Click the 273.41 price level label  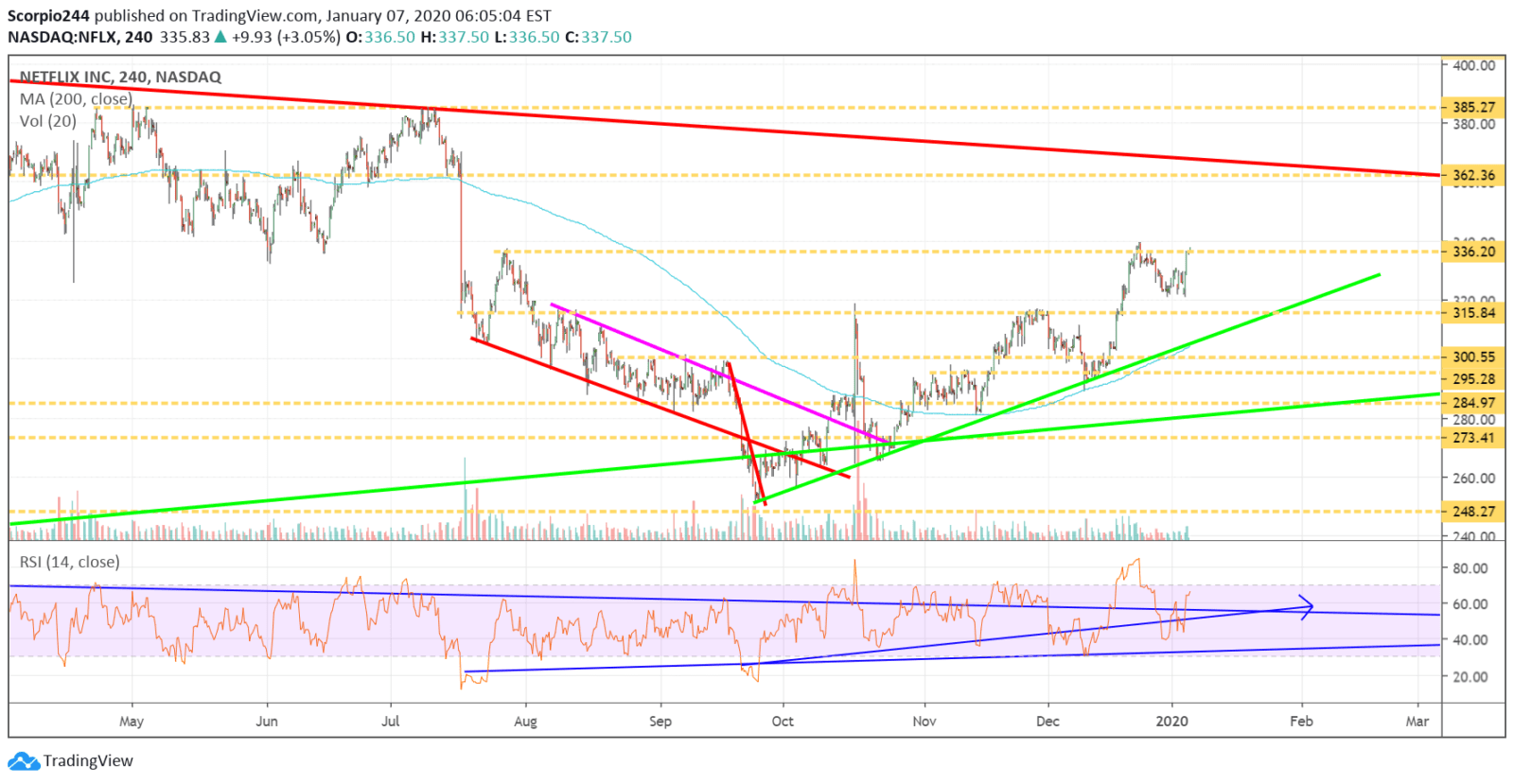click(1472, 437)
